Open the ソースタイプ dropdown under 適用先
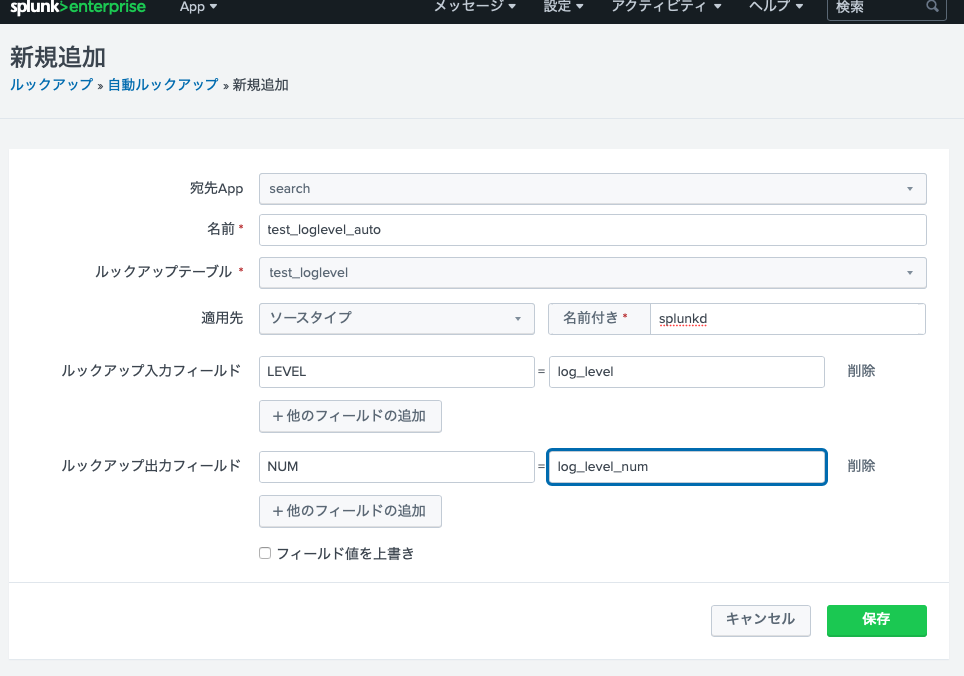Image resolution: width=964 pixels, height=676 pixels. coord(396,318)
